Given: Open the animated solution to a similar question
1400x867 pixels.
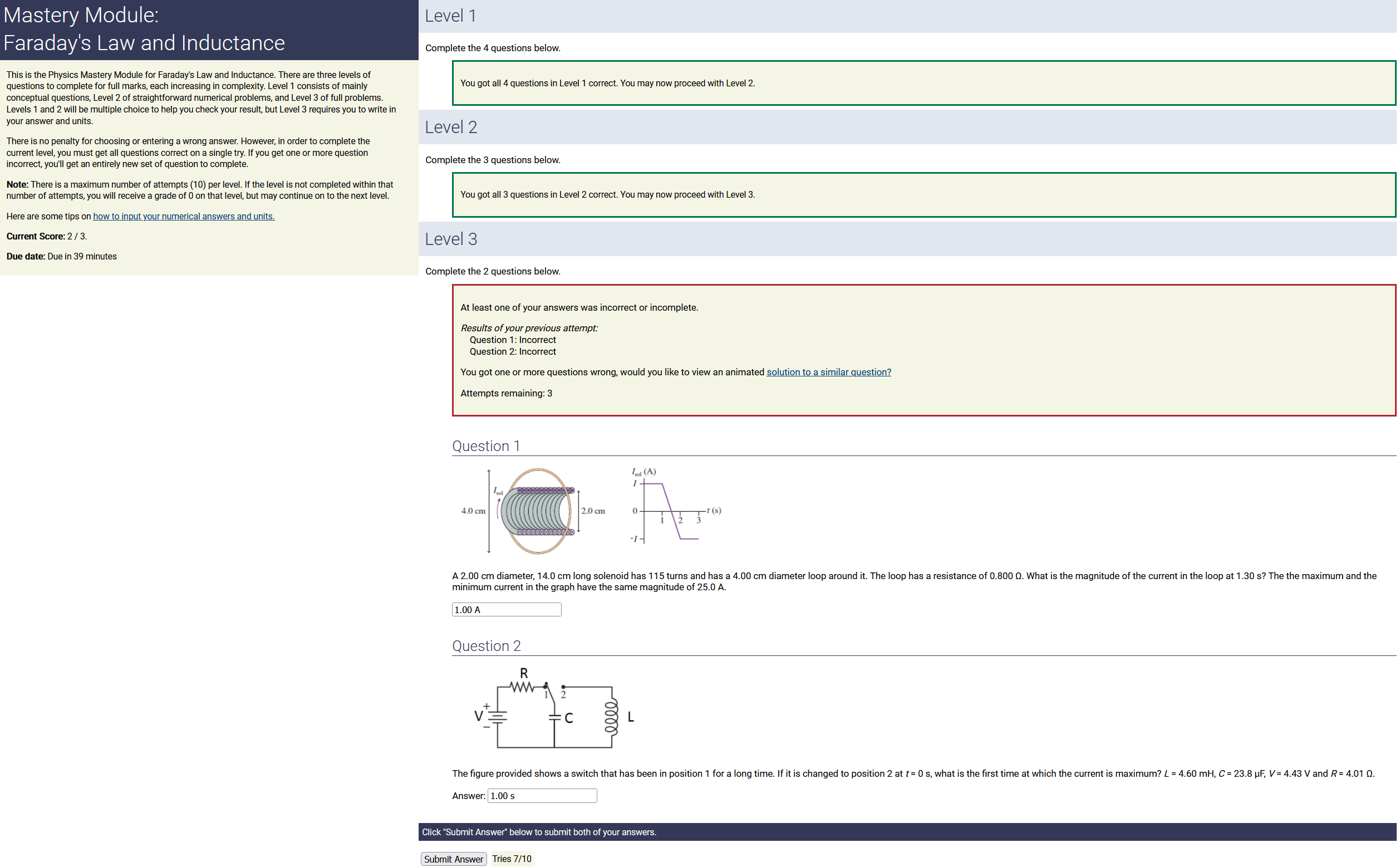Looking at the screenshot, I should point(828,372).
